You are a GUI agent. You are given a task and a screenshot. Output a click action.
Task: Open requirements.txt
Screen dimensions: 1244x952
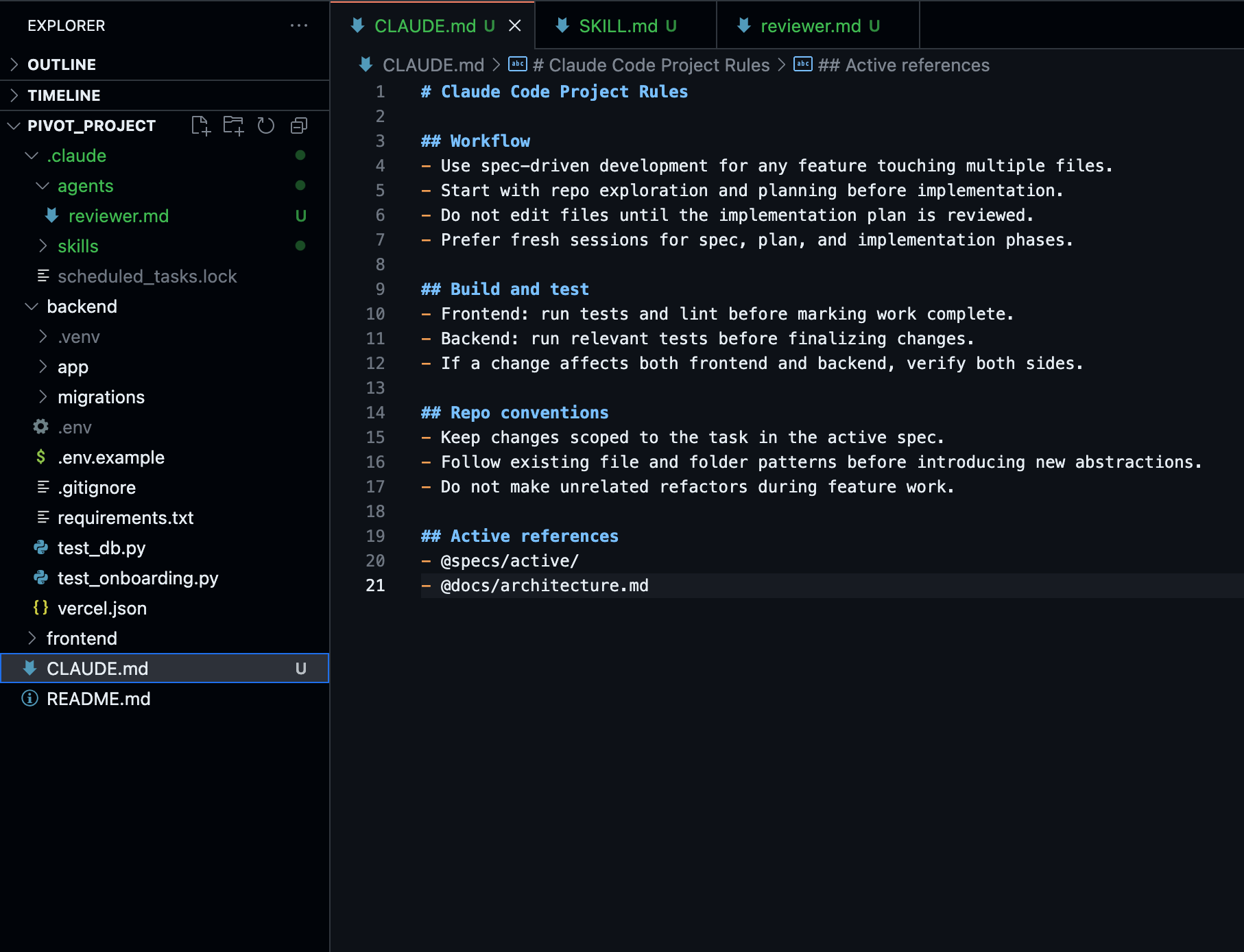[165, 518]
